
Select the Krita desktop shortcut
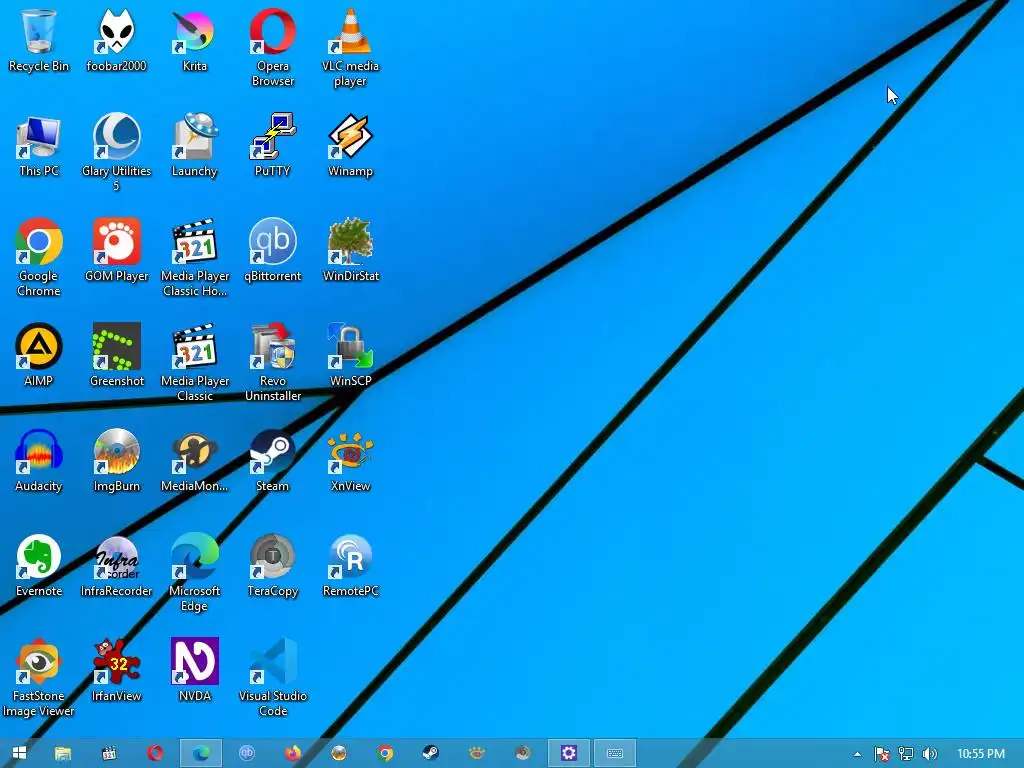pos(195,40)
